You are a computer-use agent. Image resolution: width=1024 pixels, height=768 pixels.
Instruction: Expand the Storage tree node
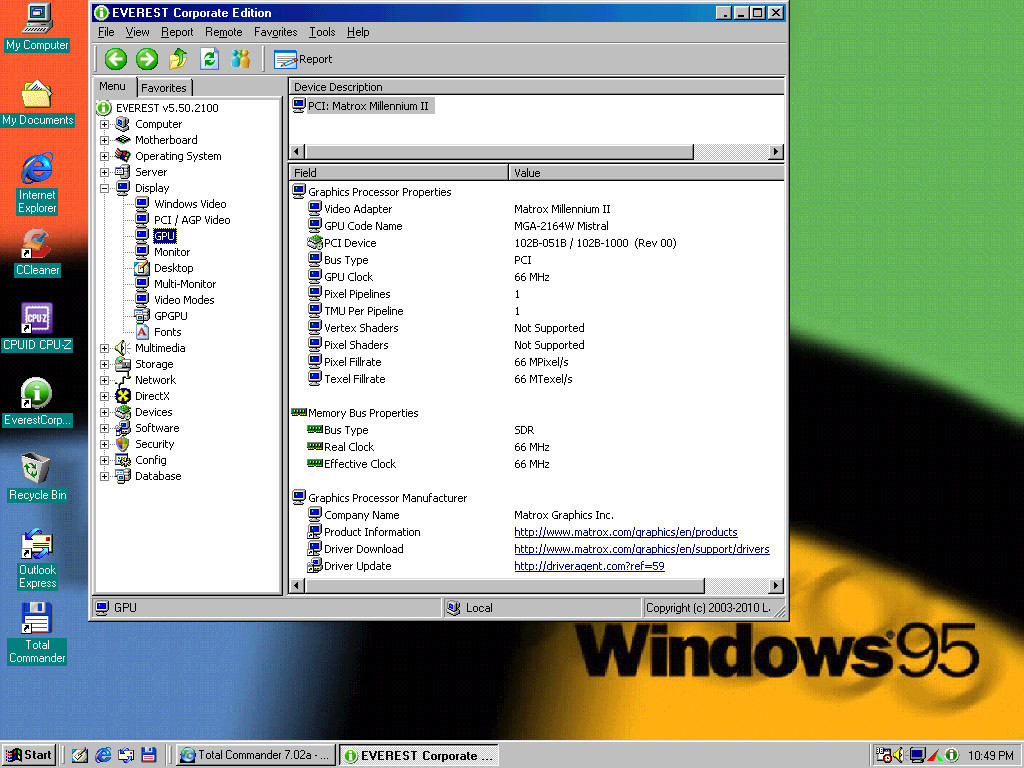104,364
